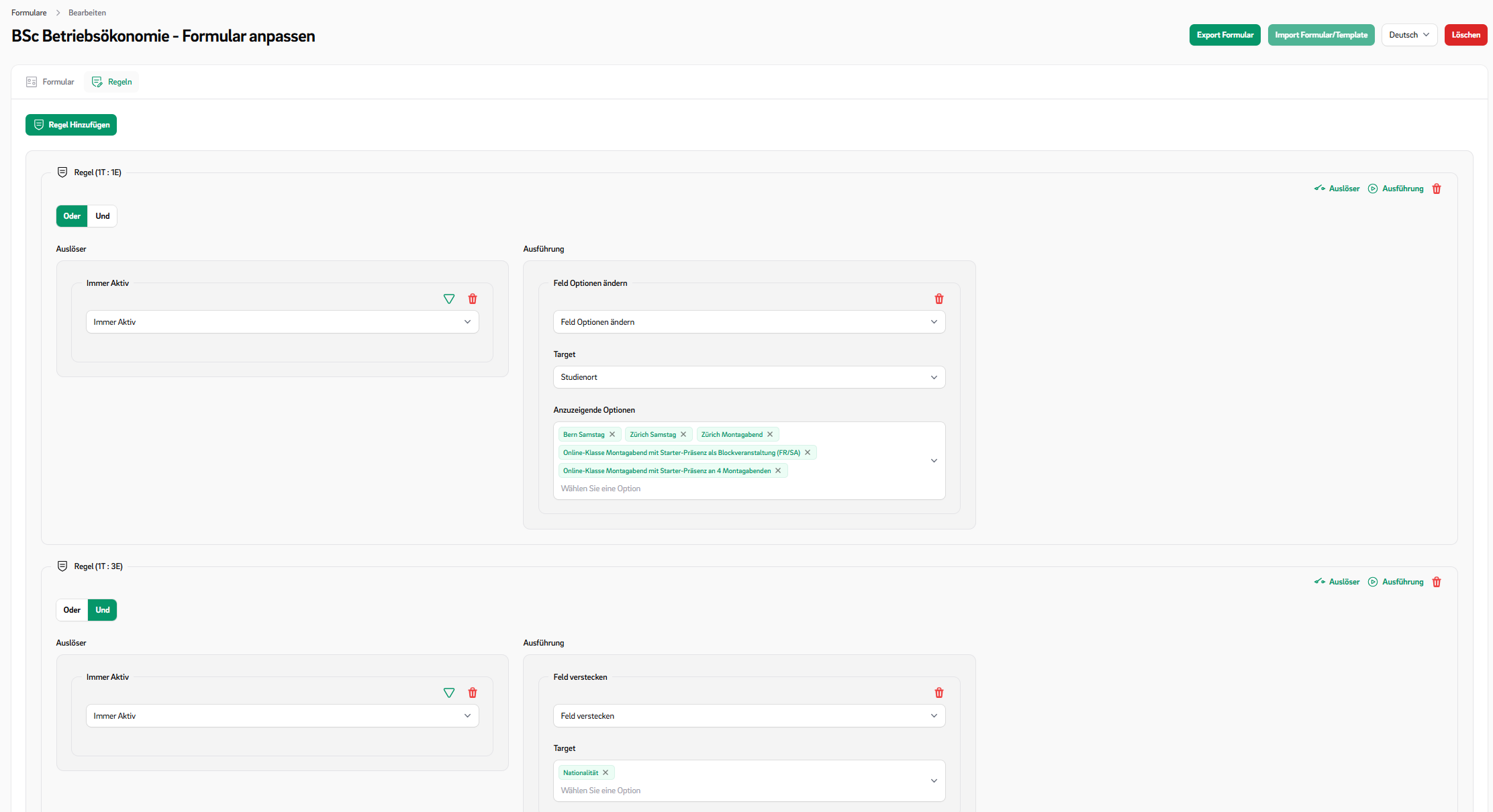The image size is (1493, 812).
Task: Click the Regel Hinzufügen button
Action: coord(71,125)
